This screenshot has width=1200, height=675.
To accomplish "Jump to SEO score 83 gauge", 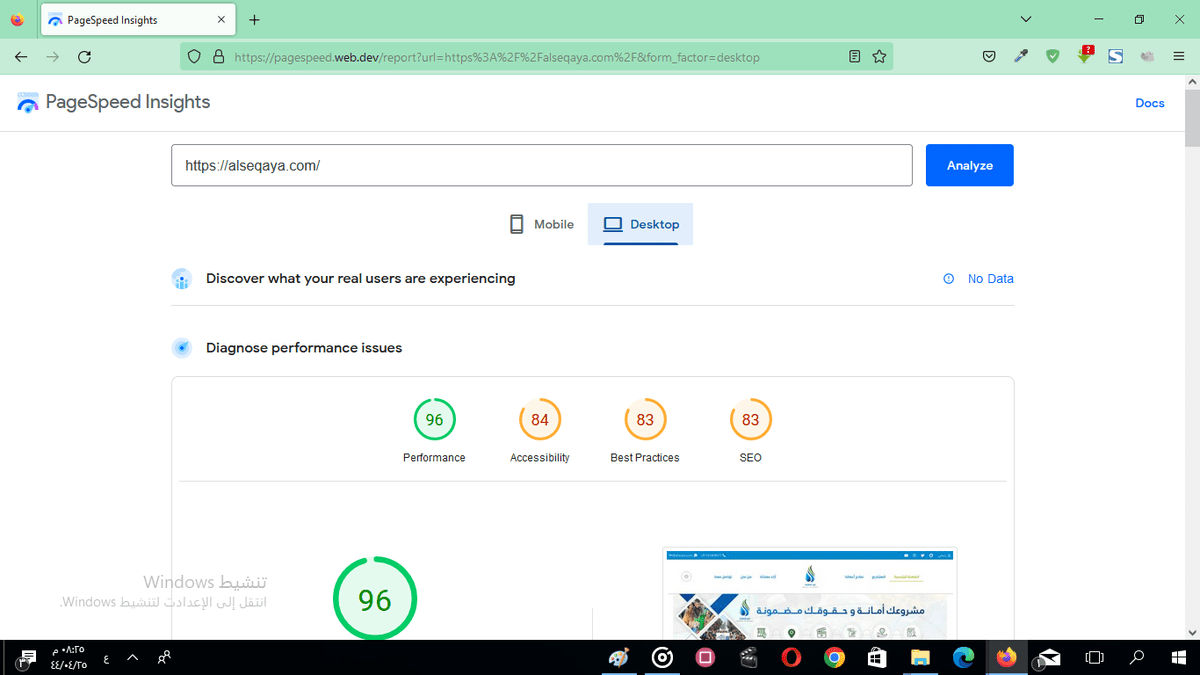I will (x=751, y=420).
